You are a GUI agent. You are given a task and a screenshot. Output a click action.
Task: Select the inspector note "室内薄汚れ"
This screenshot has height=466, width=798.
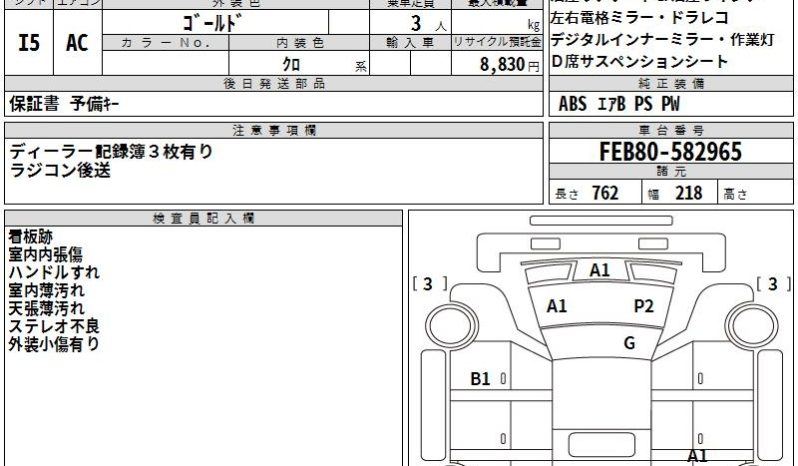point(46,290)
